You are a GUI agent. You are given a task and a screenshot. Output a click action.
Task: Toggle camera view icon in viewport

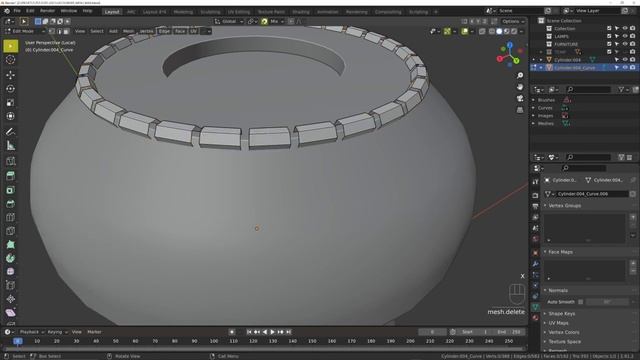coord(520,98)
